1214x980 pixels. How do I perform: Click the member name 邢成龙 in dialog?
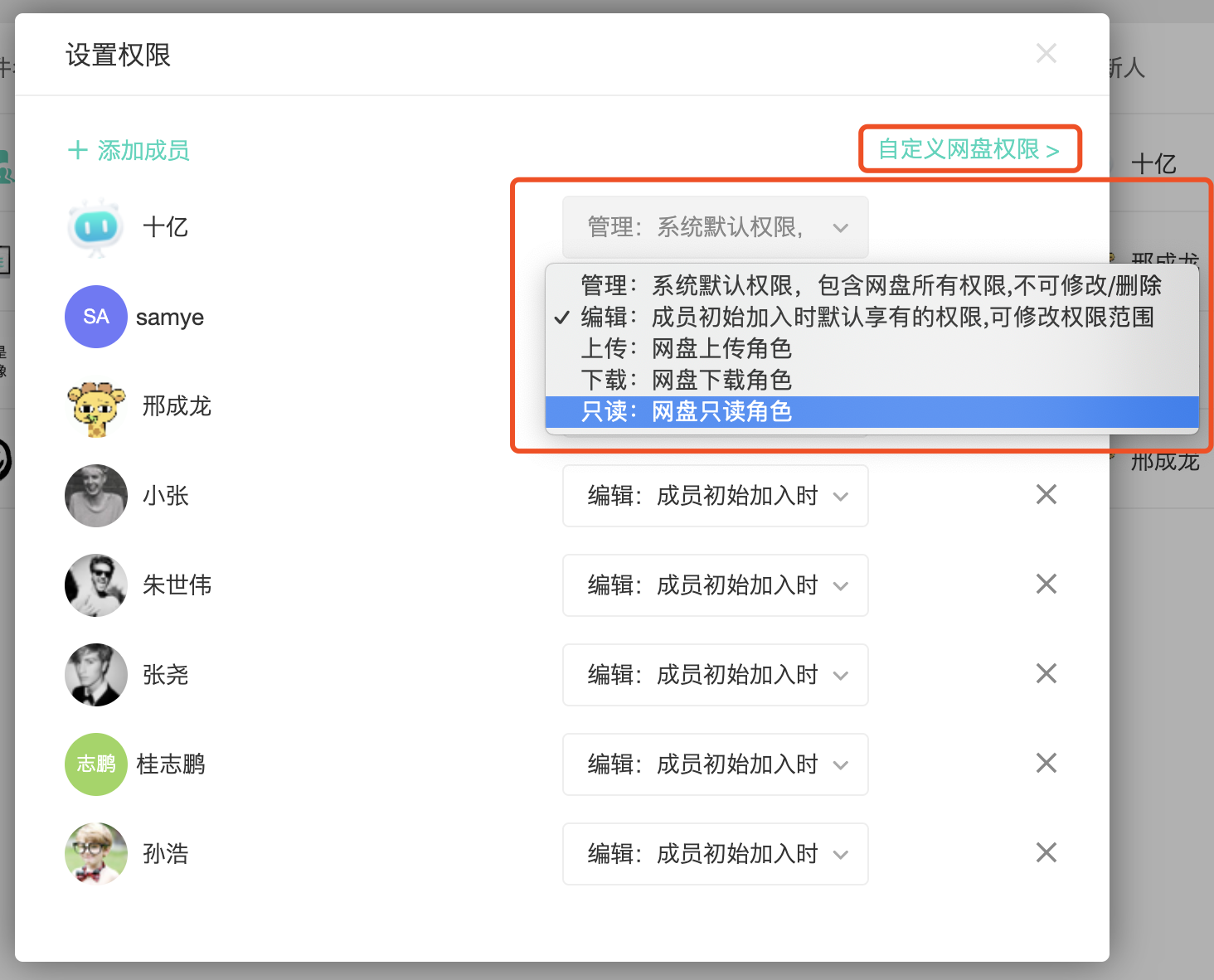[177, 406]
